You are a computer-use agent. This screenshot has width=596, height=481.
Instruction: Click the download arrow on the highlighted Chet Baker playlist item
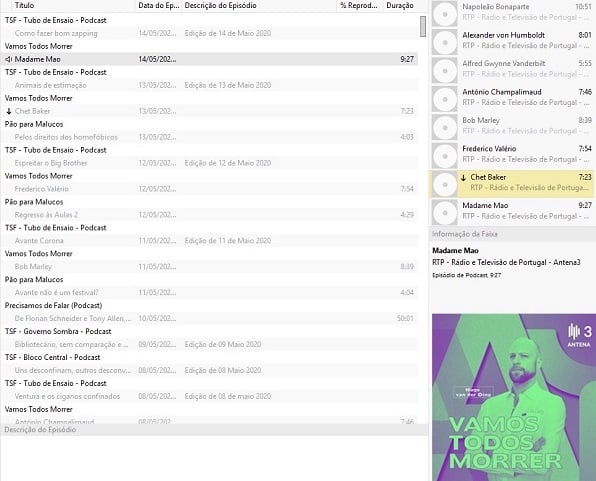coord(463,178)
